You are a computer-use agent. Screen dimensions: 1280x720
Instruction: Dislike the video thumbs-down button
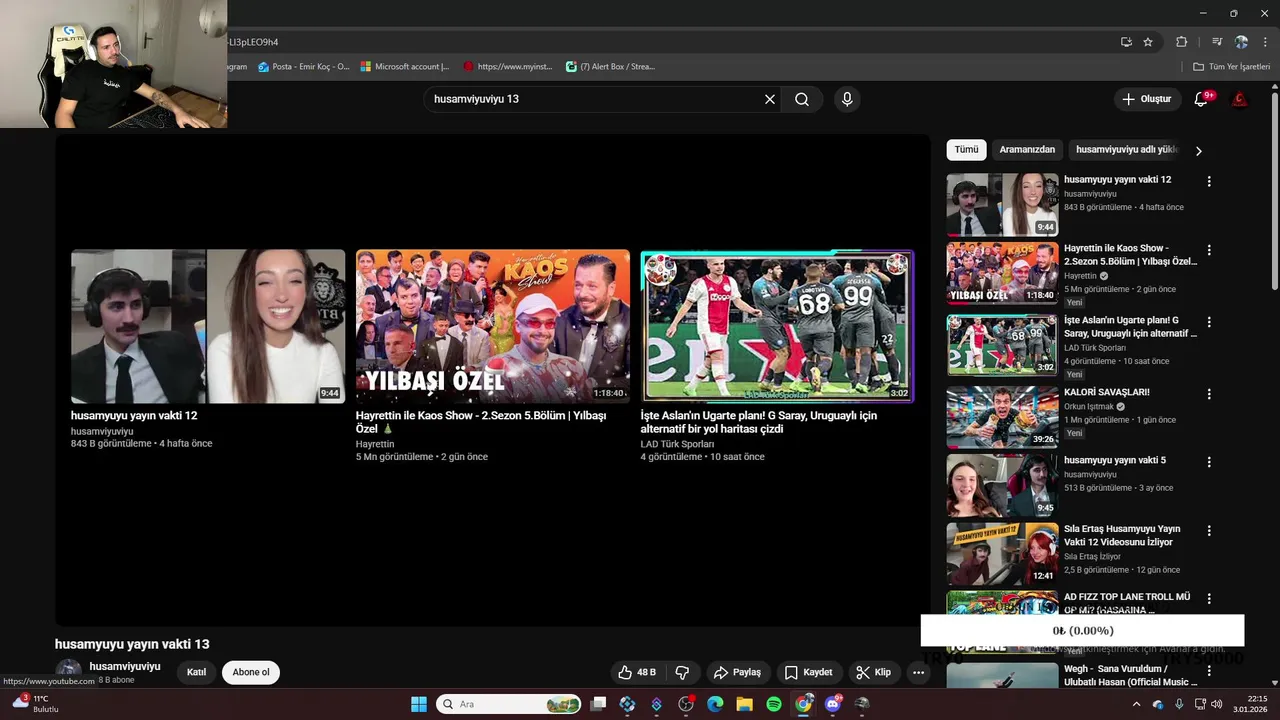point(683,672)
